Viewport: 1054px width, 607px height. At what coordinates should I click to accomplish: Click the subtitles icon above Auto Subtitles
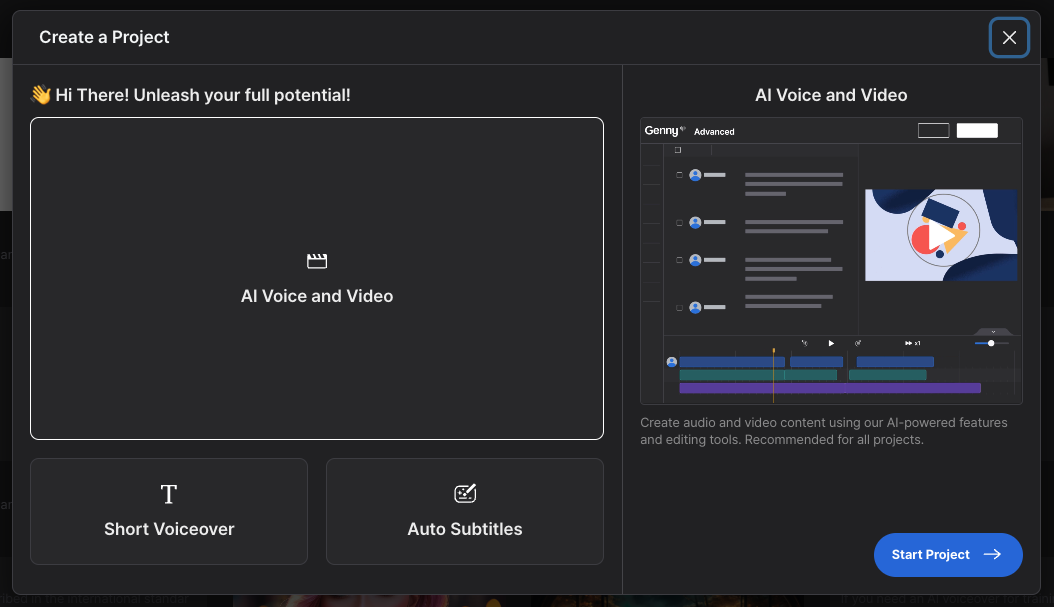[x=464, y=493]
